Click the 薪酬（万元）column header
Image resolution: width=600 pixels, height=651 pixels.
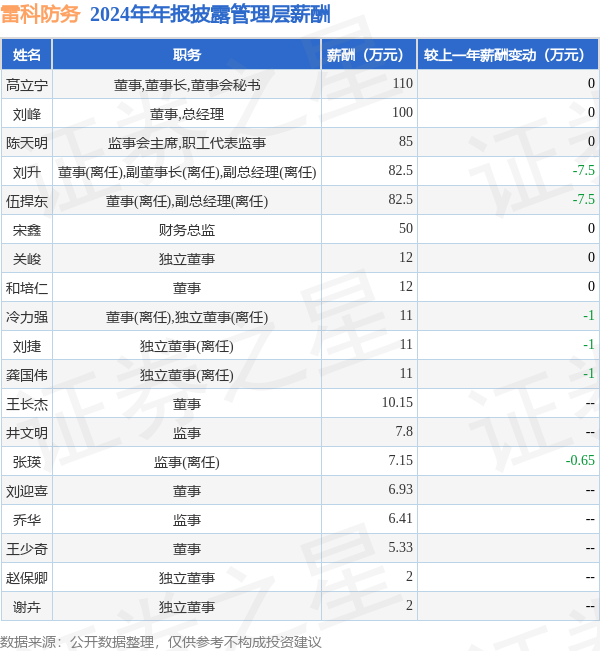[369, 54]
